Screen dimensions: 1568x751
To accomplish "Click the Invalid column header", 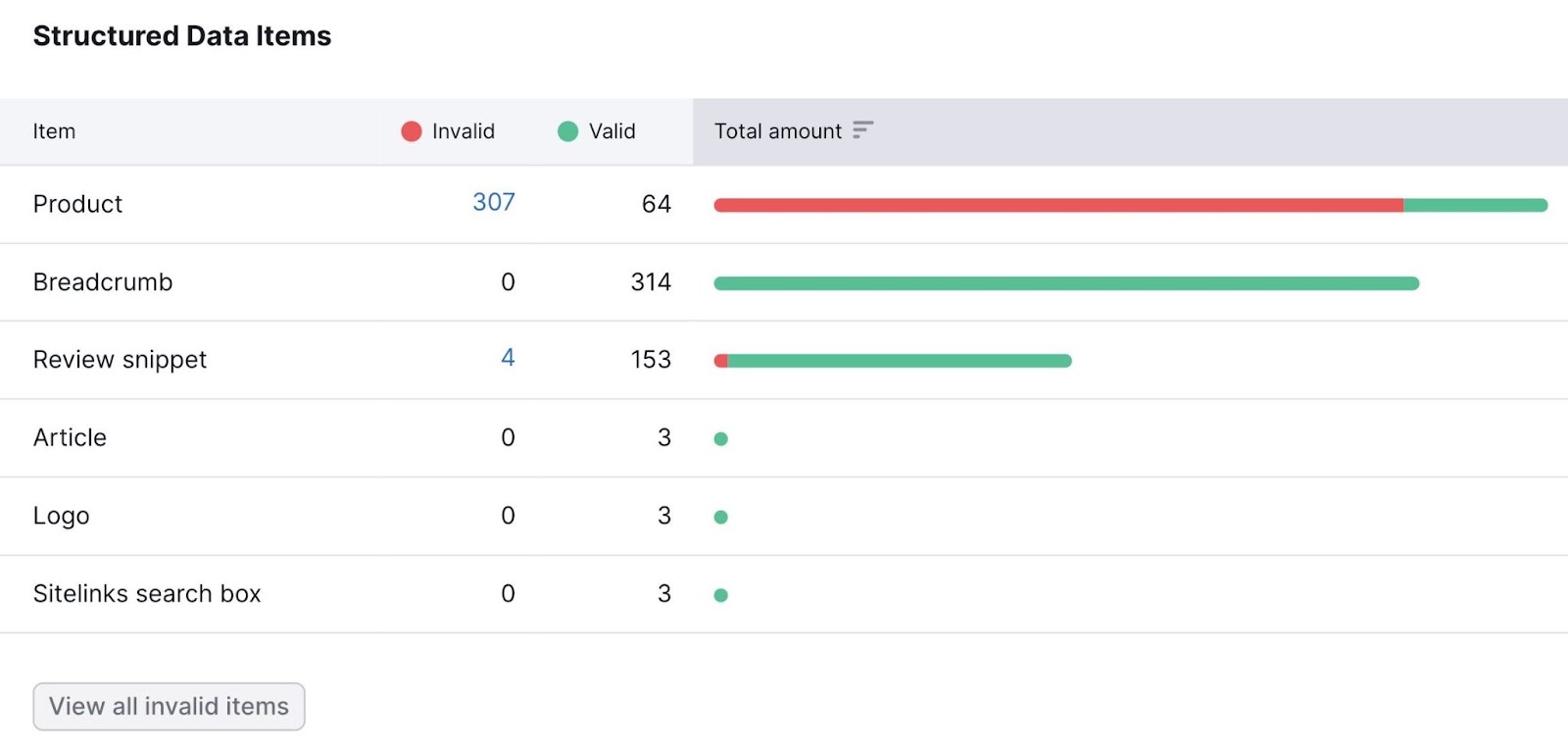I will pyautogui.click(x=463, y=131).
